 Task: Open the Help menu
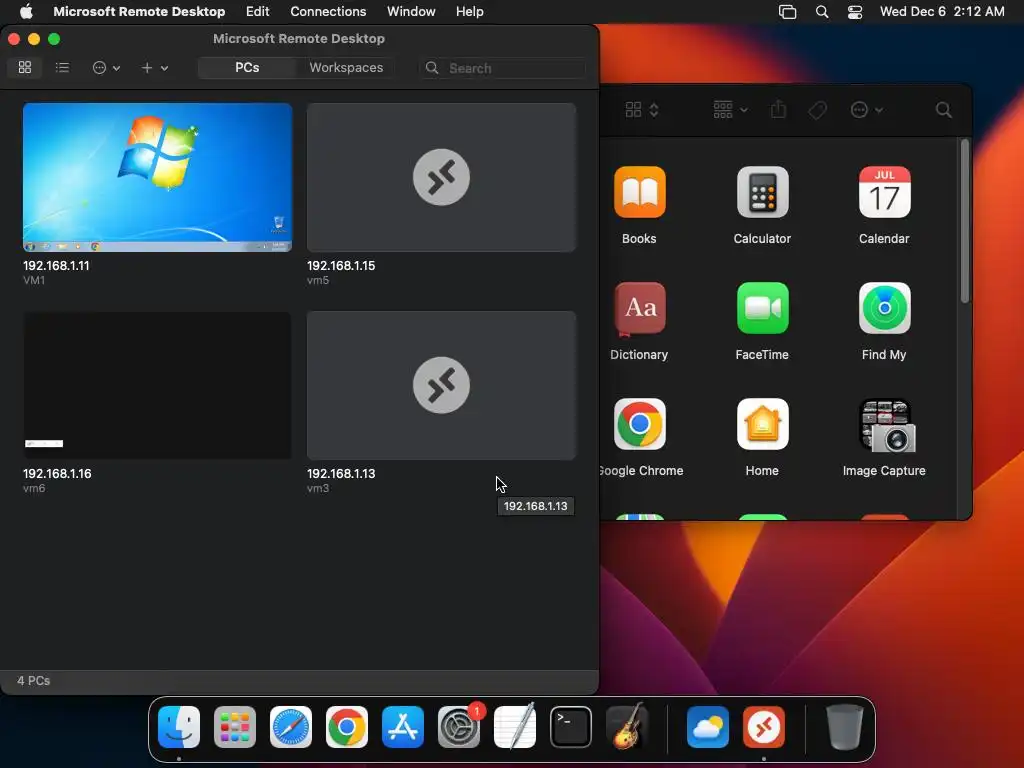[x=470, y=11]
